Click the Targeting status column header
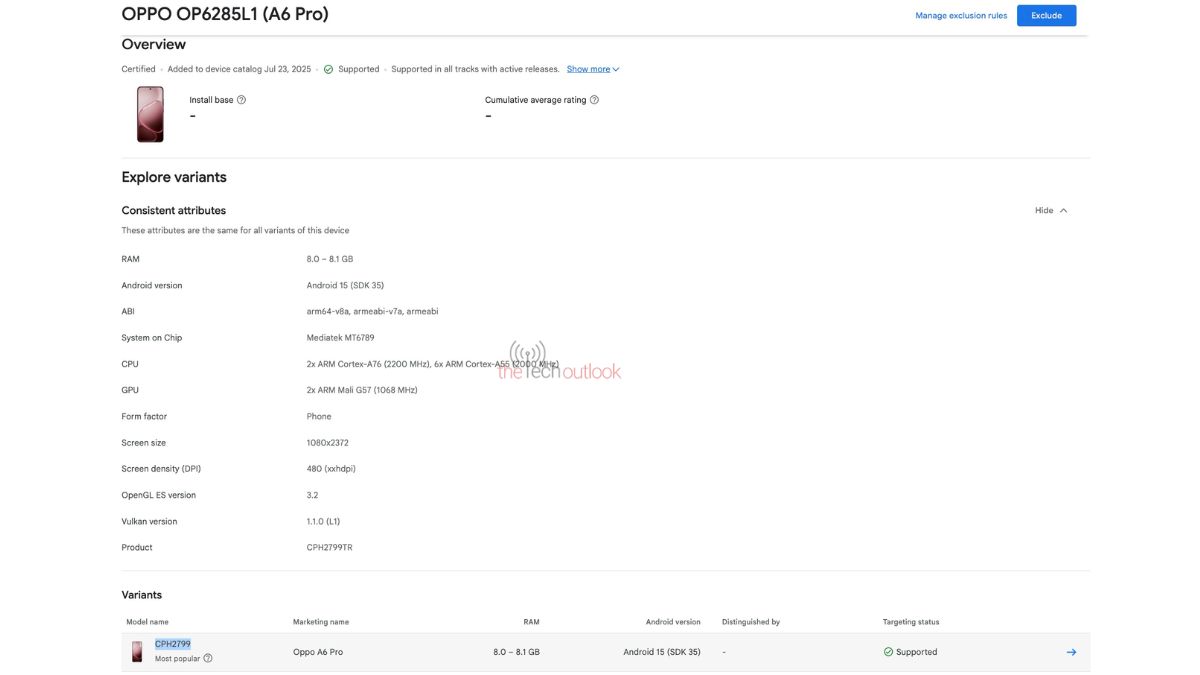 (911, 622)
